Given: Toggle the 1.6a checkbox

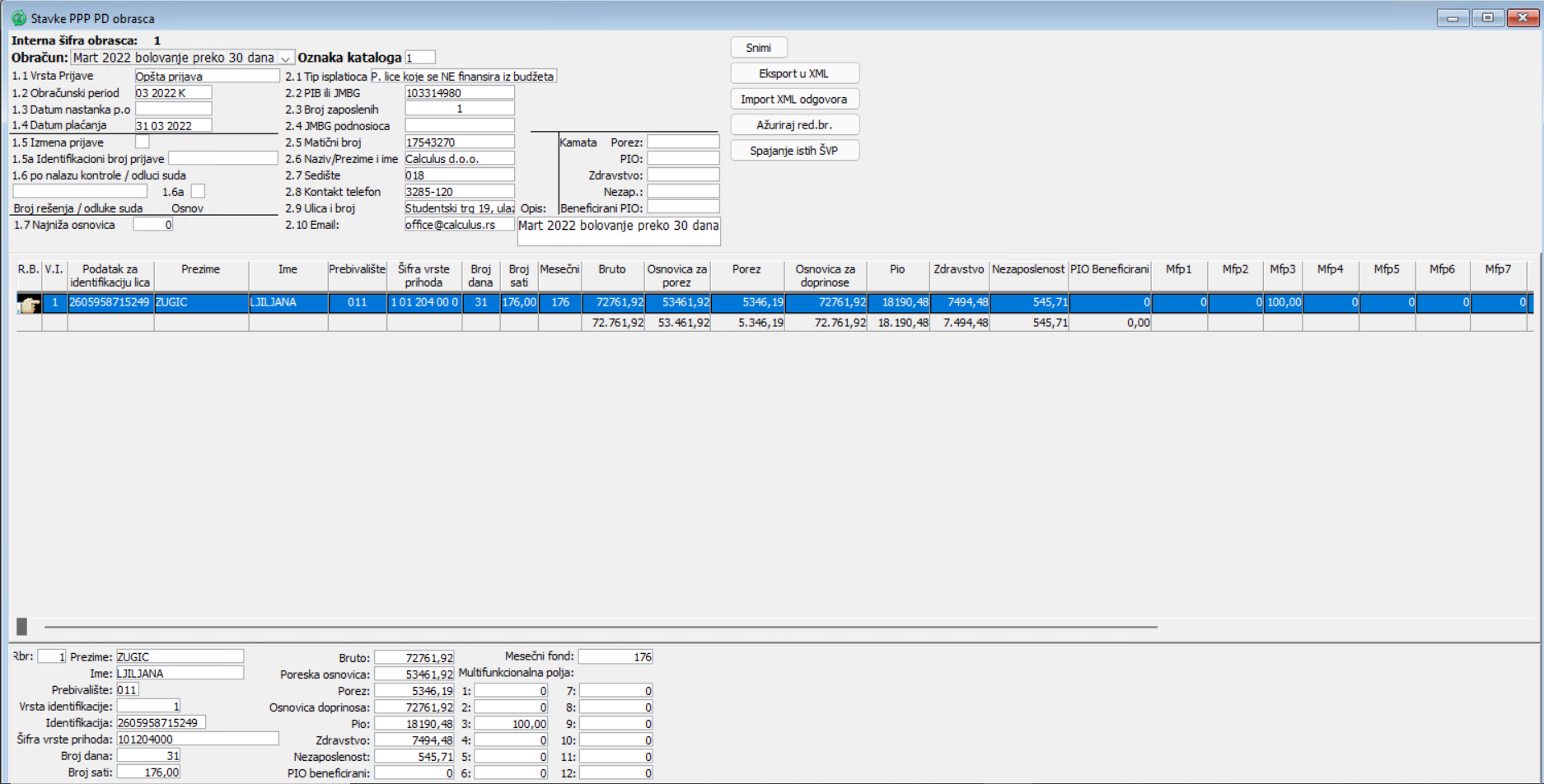Looking at the screenshot, I should tap(198, 191).
